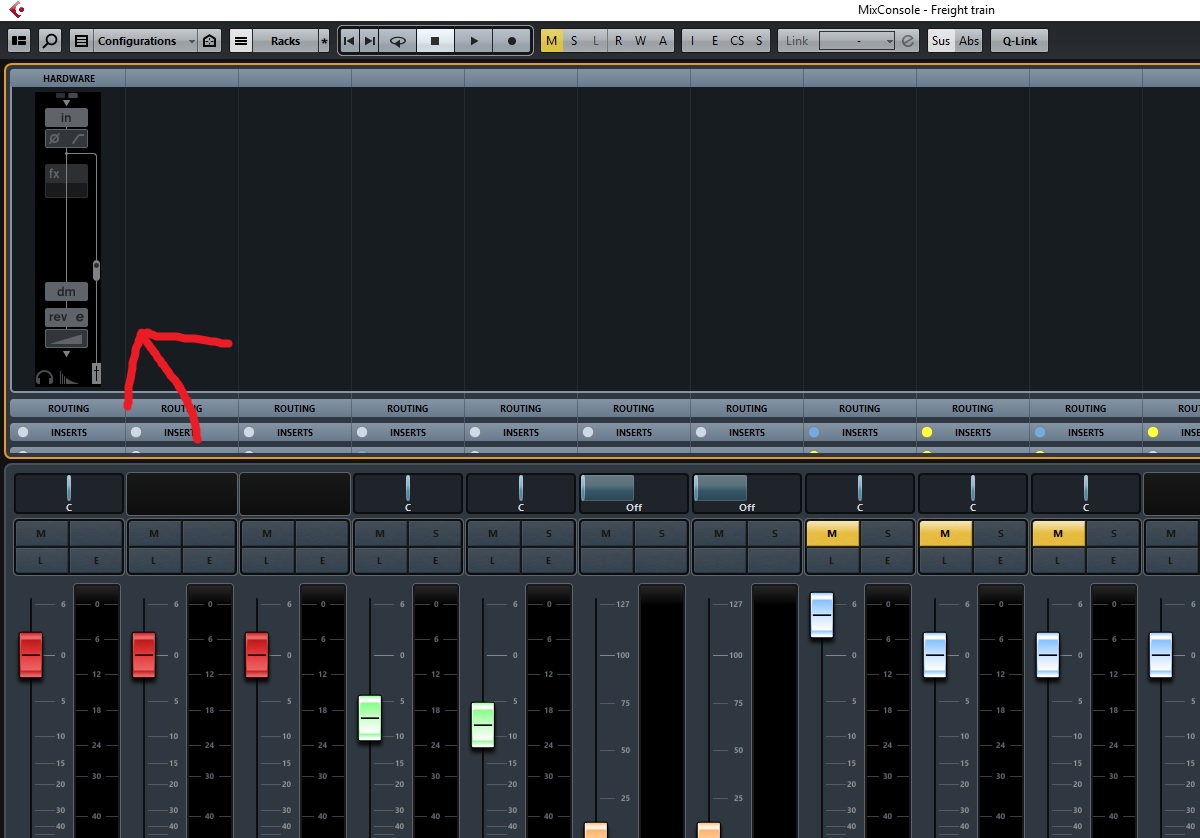Open the link group dropdown field
The width and height of the screenshot is (1200, 838).
pos(857,41)
